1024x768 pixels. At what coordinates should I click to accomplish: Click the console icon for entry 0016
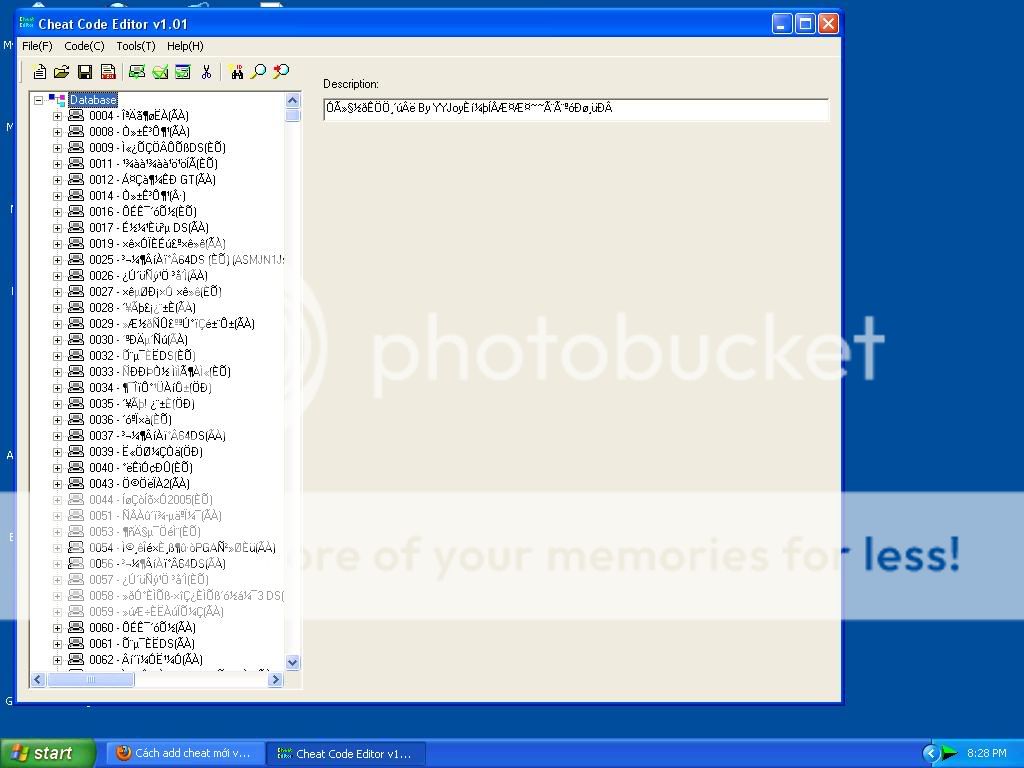[76, 212]
